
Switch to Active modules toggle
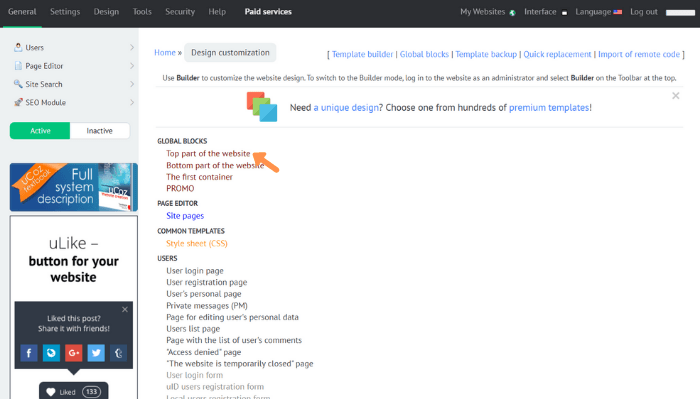(x=40, y=131)
